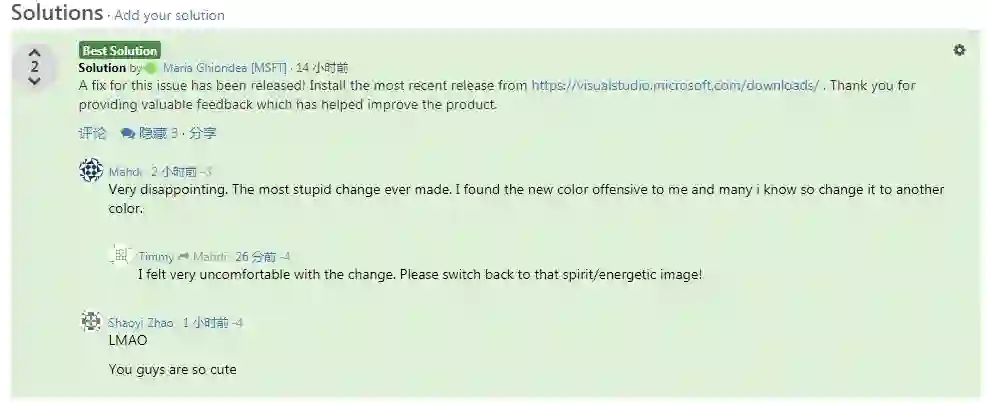Open Timmy's profile name link
This screenshot has width=987, height=403.
[155, 257]
